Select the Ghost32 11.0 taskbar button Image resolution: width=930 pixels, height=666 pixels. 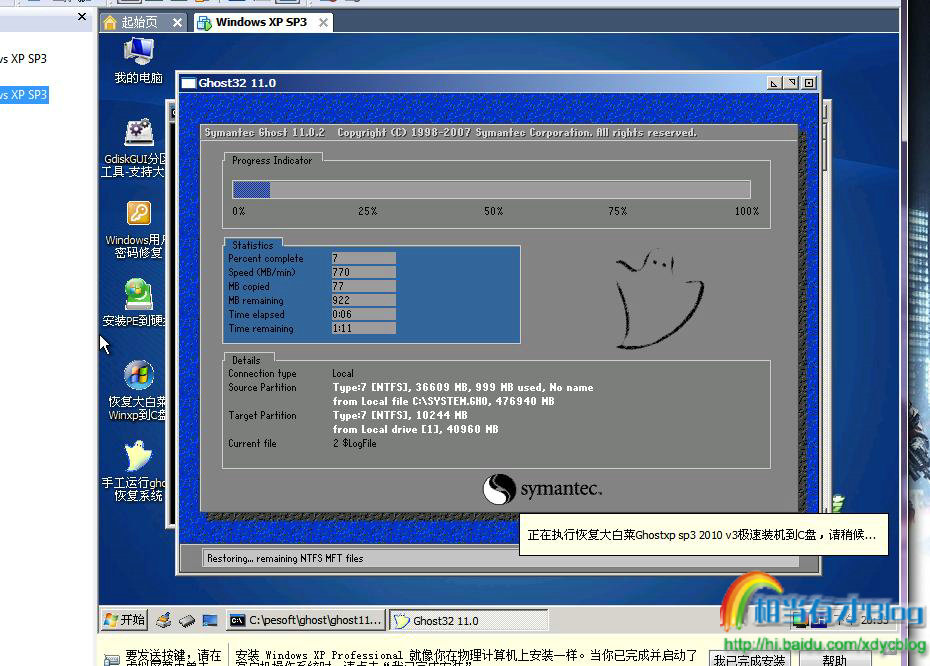469,620
